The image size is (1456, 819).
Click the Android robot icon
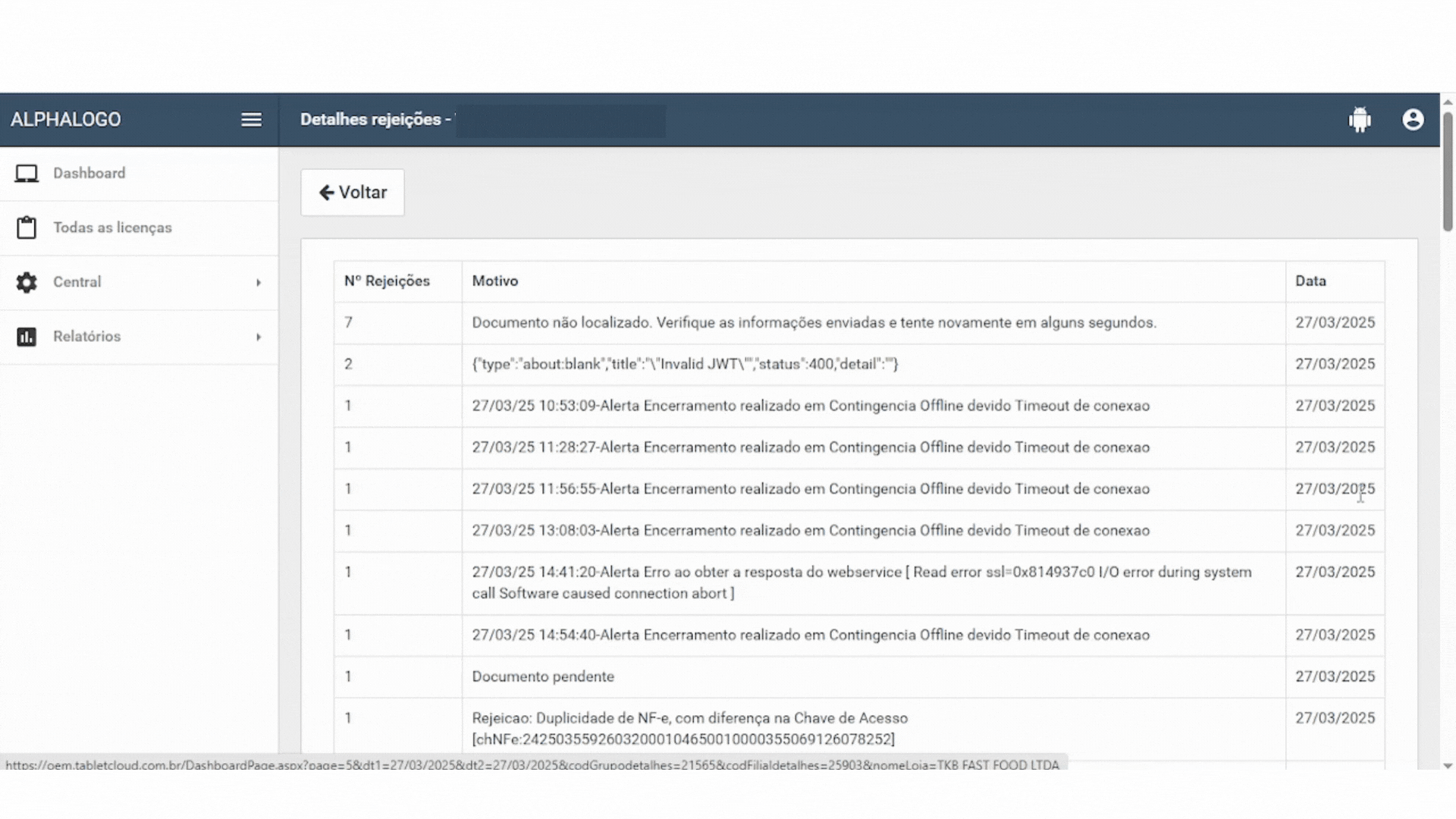coord(1360,120)
